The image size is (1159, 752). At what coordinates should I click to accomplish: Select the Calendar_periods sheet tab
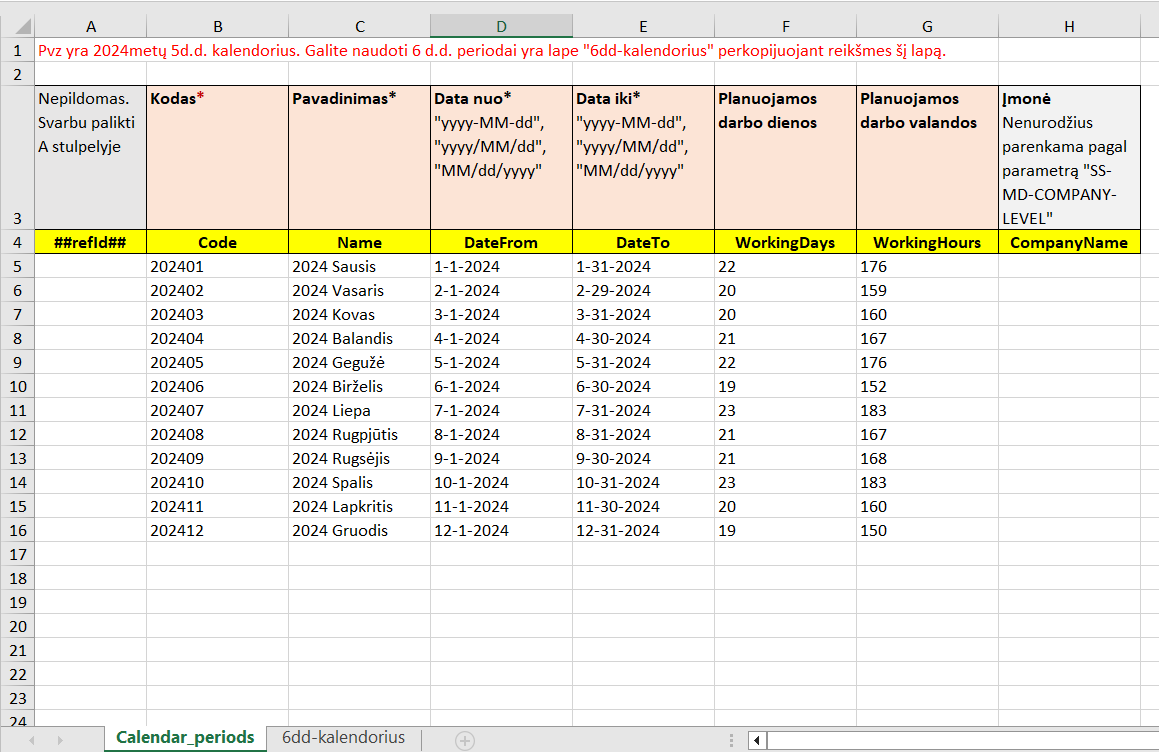click(185, 738)
